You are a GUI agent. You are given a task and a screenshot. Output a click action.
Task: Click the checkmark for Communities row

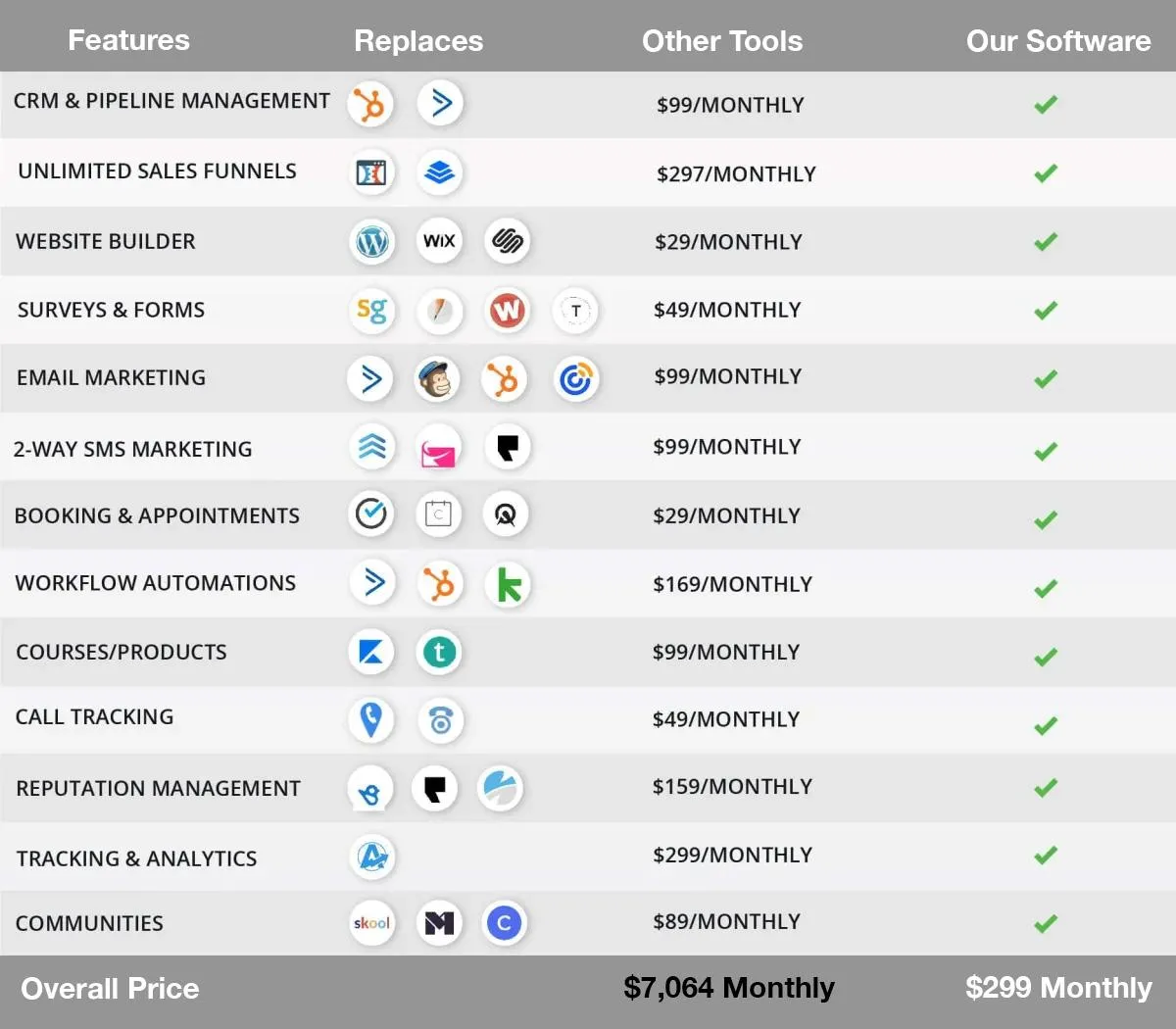pyautogui.click(x=1046, y=923)
